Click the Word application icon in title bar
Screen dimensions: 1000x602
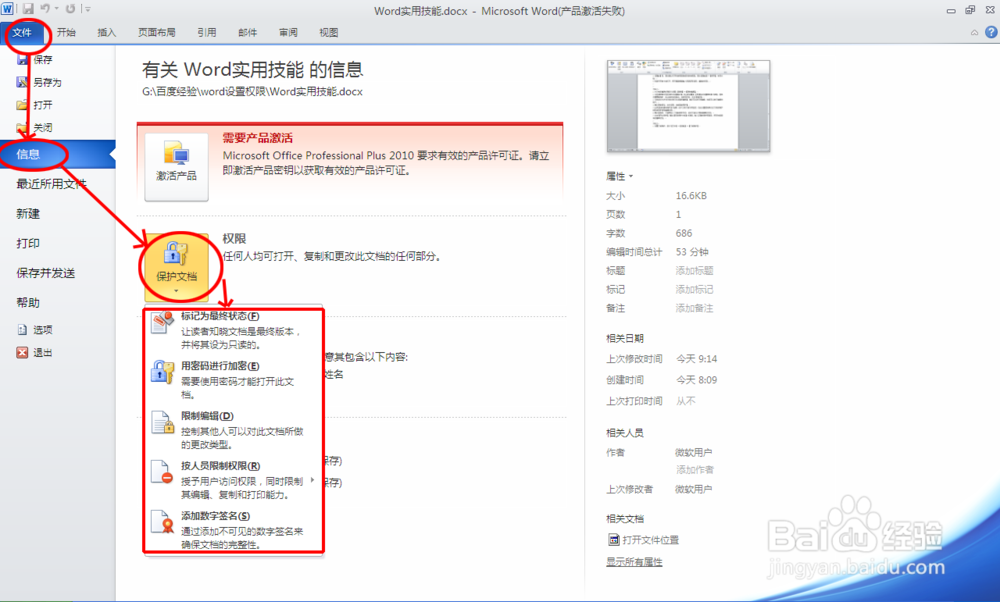click(8, 10)
